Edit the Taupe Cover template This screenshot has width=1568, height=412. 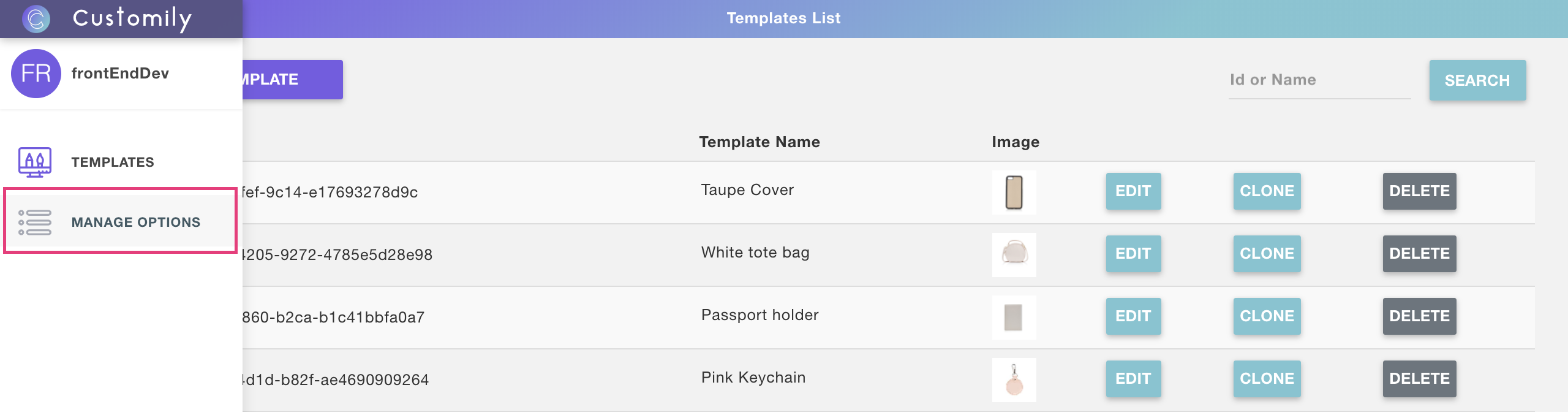pos(1133,191)
